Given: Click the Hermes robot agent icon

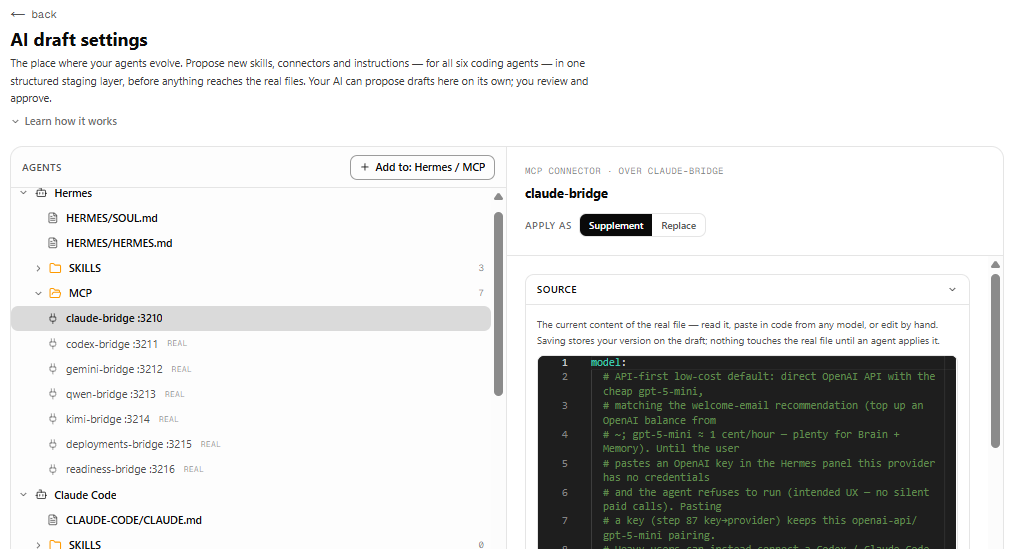Looking at the screenshot, I should point(42,193).
